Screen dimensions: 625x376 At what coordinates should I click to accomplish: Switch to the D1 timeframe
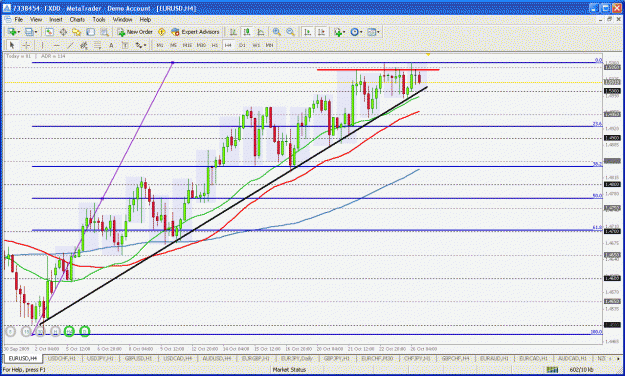[x=242, y=45]
